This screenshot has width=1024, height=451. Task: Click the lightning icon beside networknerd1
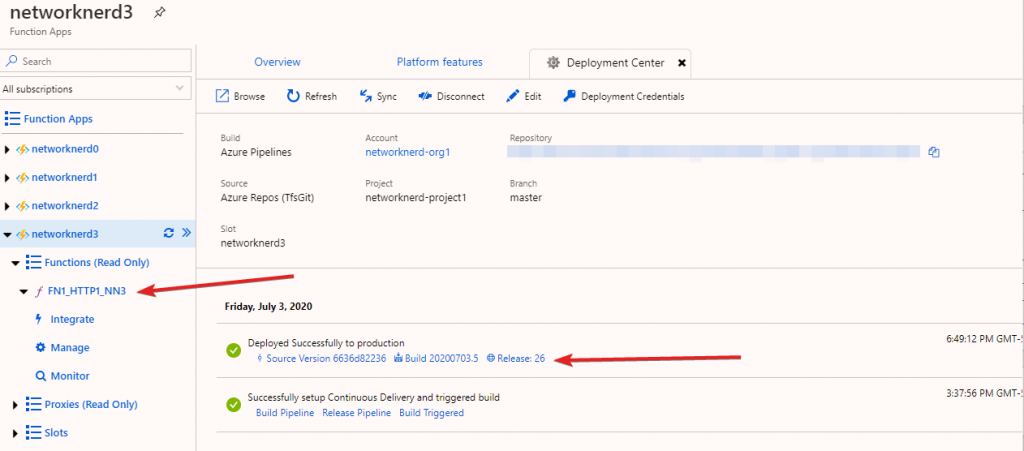[x=22, y=178]
